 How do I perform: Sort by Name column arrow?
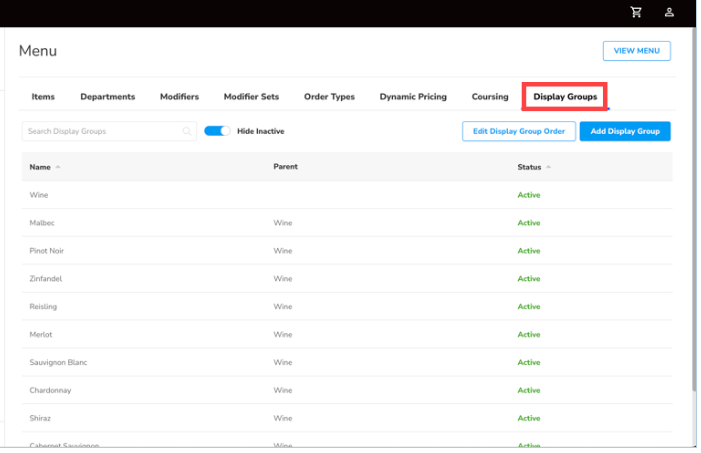(x=58, y=167)
